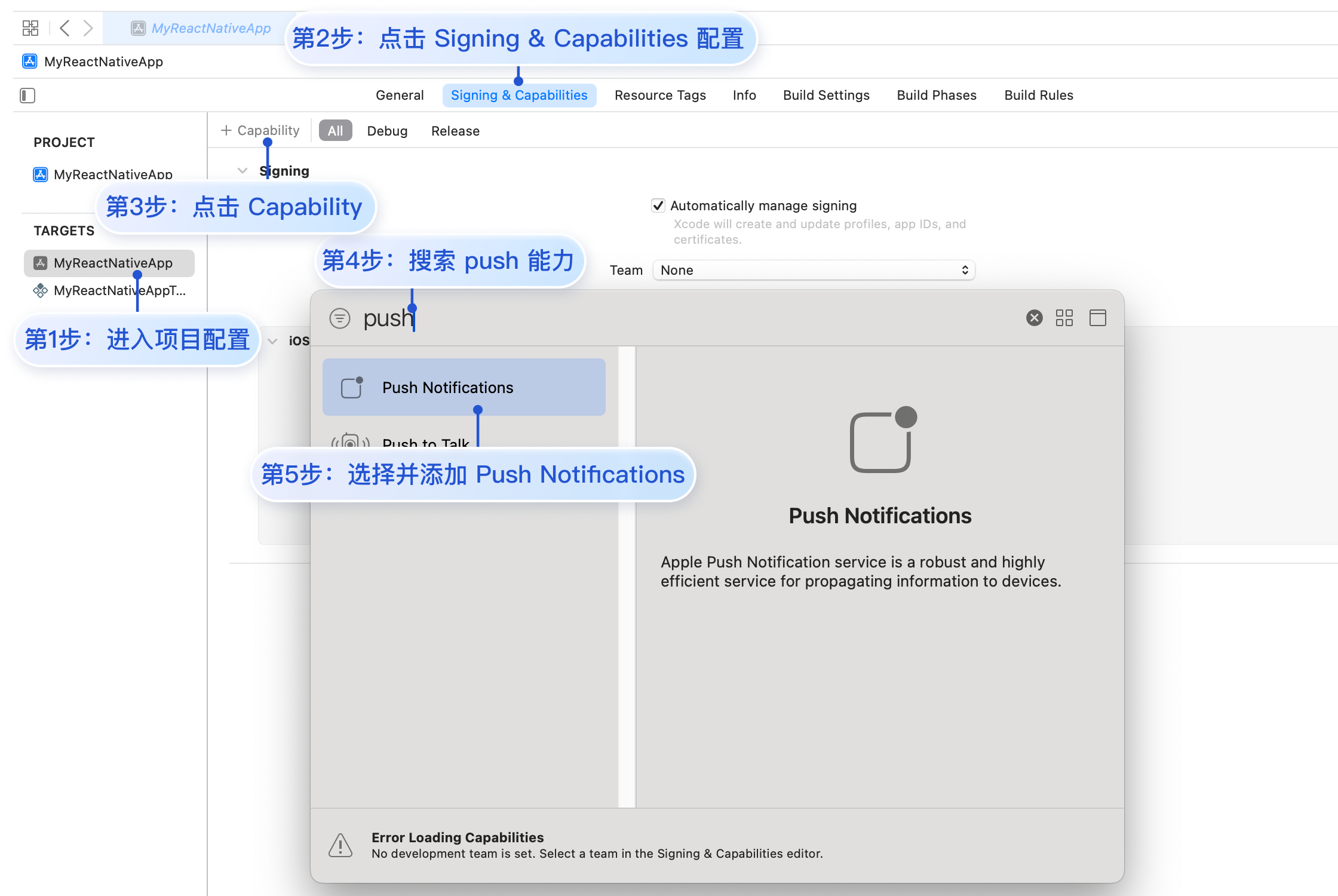The image size is (1338, 896).
Task: Toggle the project targets sidebar icon
Action: (27, 96)
